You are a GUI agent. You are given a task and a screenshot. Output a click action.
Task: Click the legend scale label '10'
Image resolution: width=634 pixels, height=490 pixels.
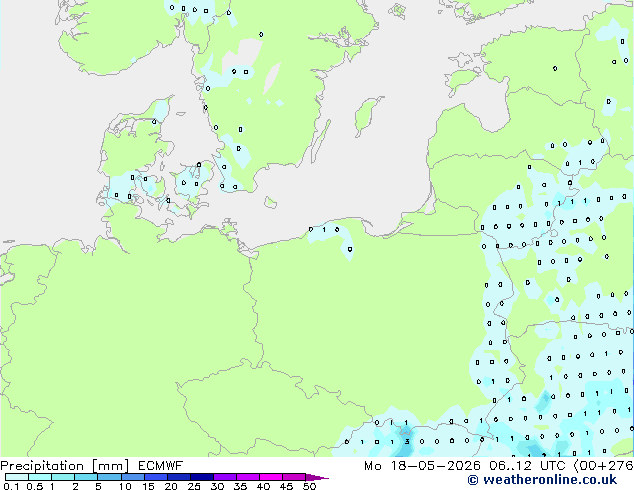[125, 486]
